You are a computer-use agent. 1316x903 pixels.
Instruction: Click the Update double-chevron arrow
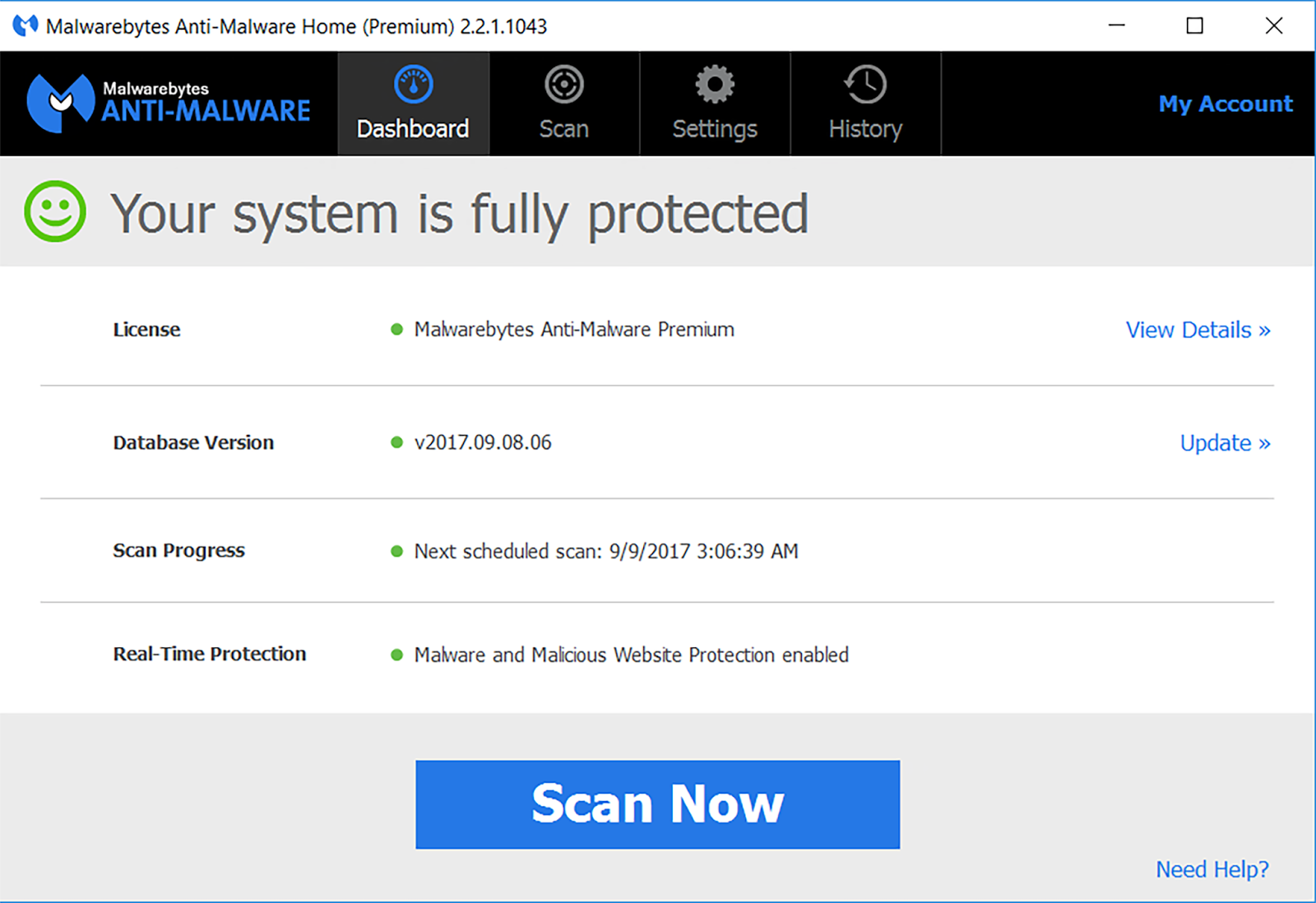1264,442
